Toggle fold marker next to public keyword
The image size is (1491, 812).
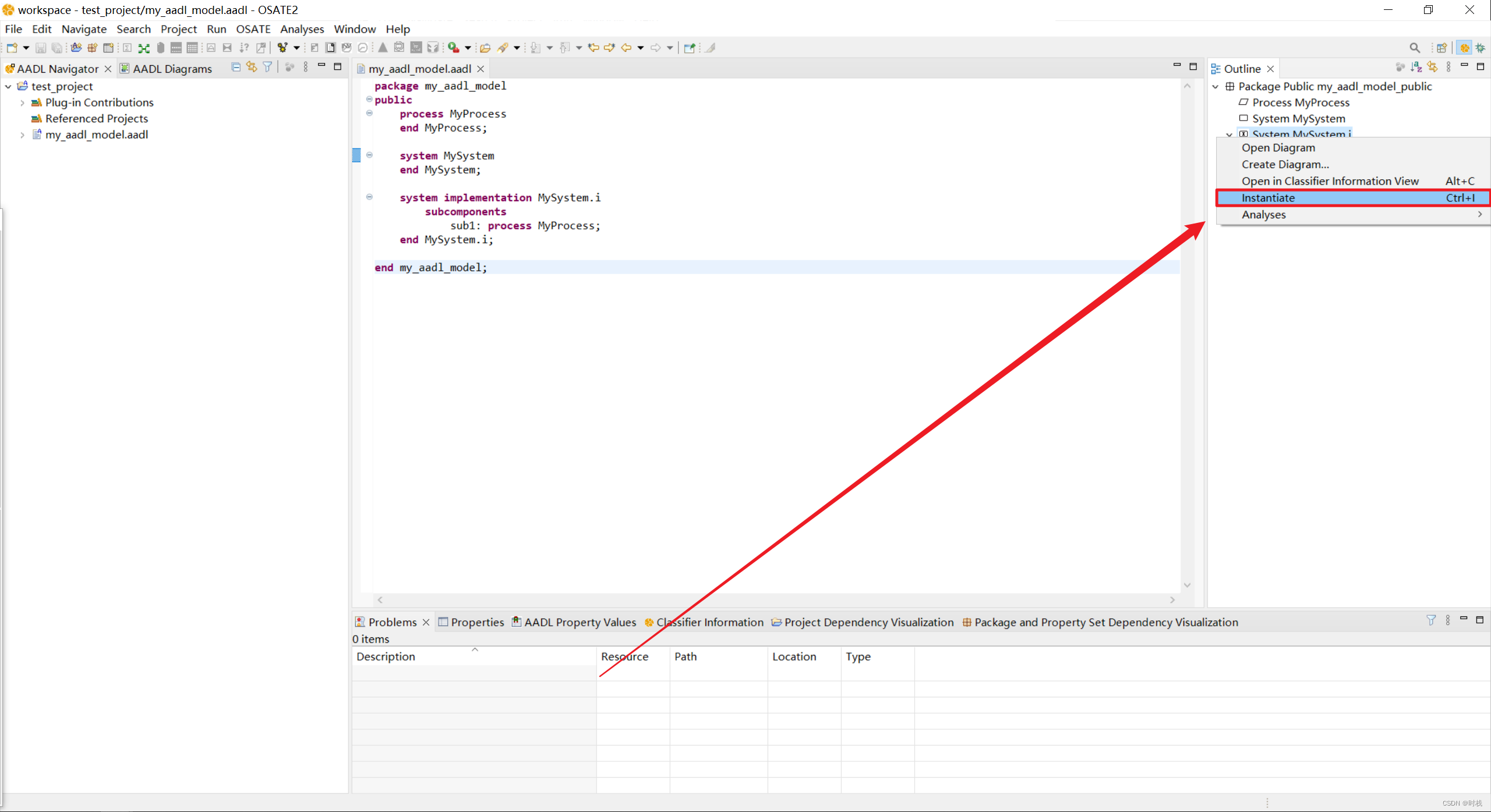369,100
